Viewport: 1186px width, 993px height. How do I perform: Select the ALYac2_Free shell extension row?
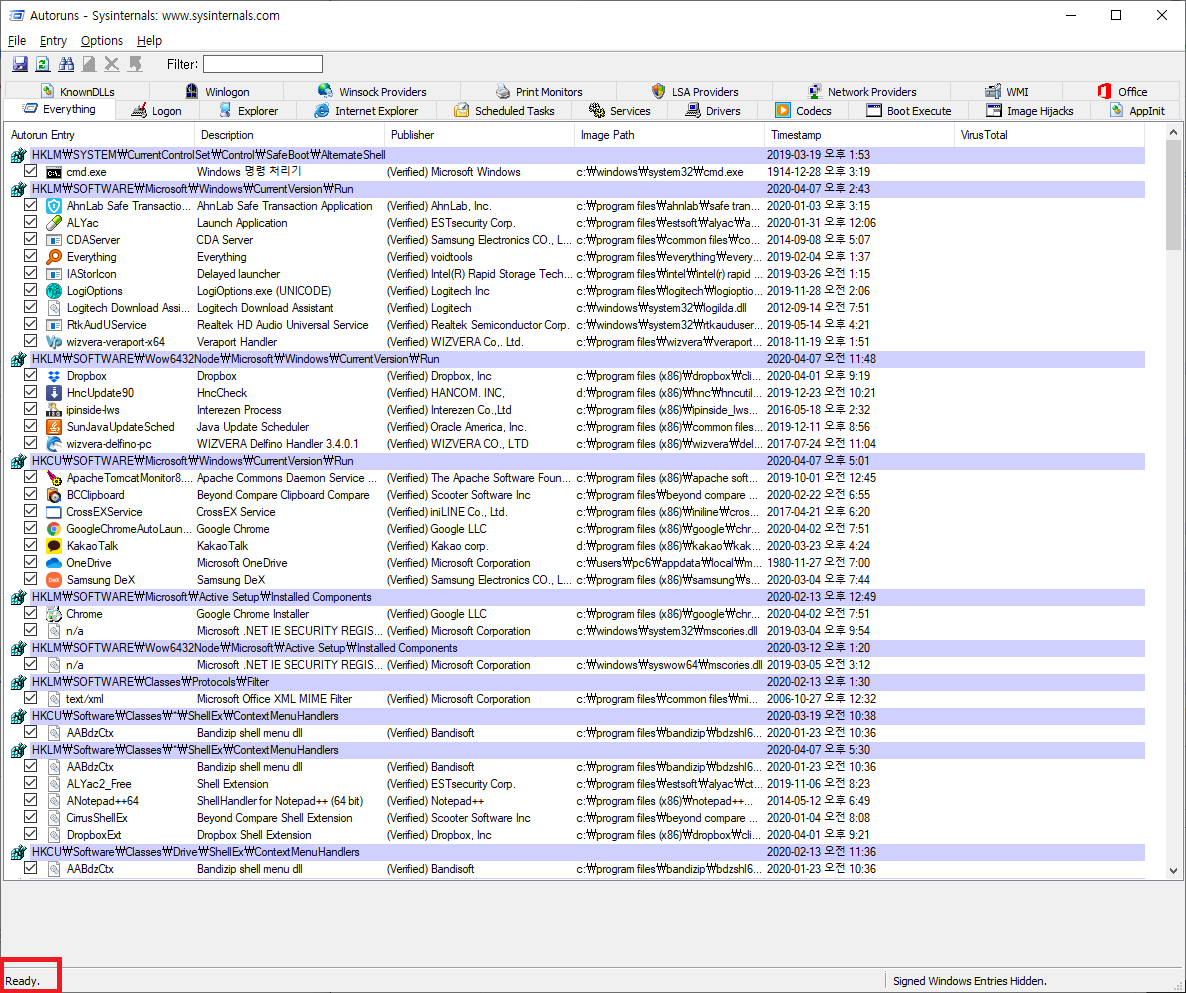[x=575, y=784]
